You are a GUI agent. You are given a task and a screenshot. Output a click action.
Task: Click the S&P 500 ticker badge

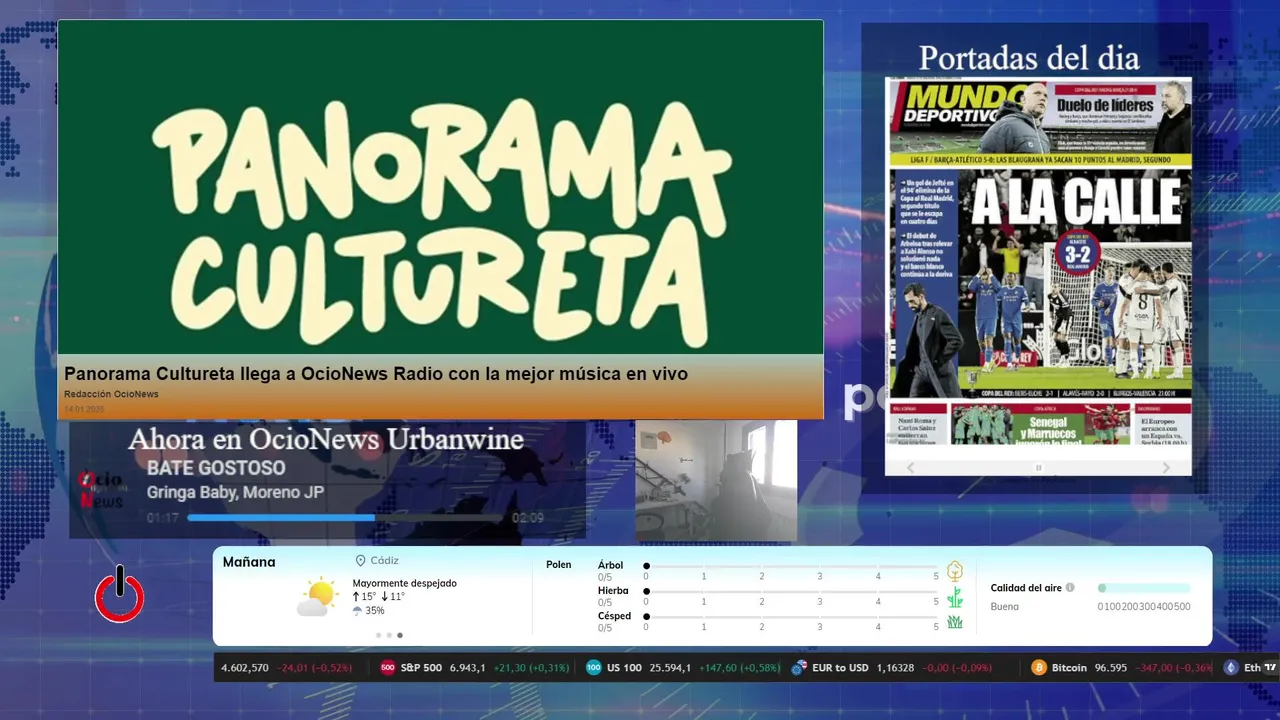coord(388,668)
